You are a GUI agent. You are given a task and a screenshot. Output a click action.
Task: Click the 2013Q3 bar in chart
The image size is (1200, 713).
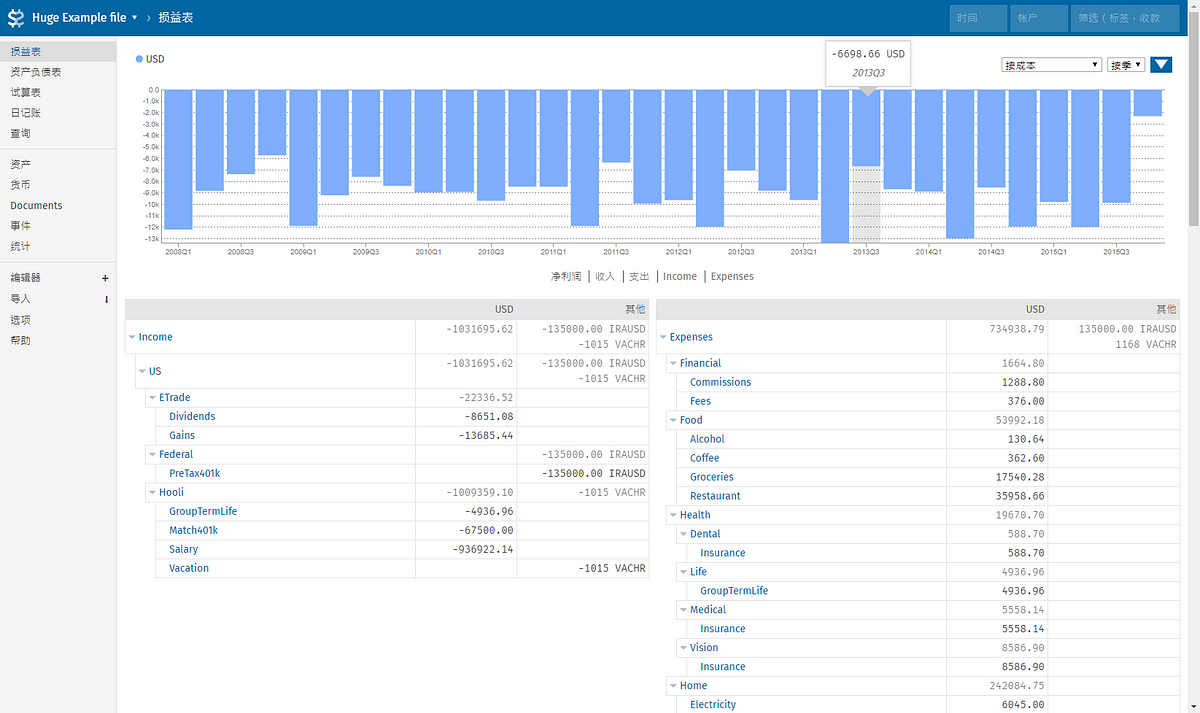(x=866, y=128)
